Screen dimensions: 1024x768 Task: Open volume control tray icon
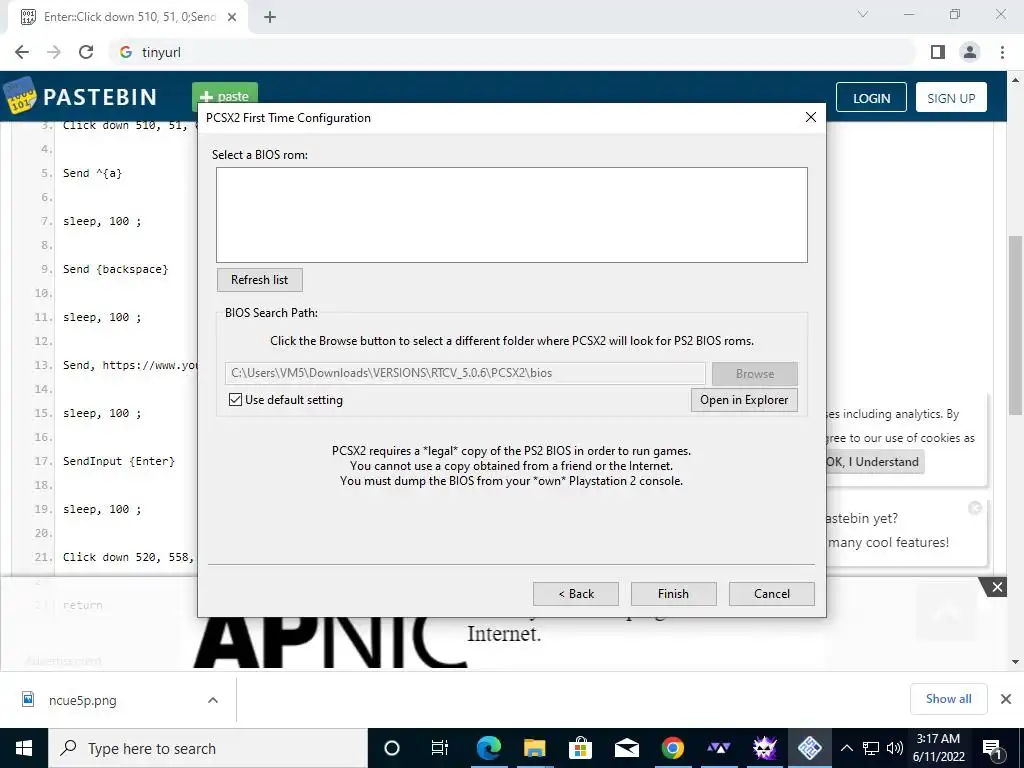point(895,748)
